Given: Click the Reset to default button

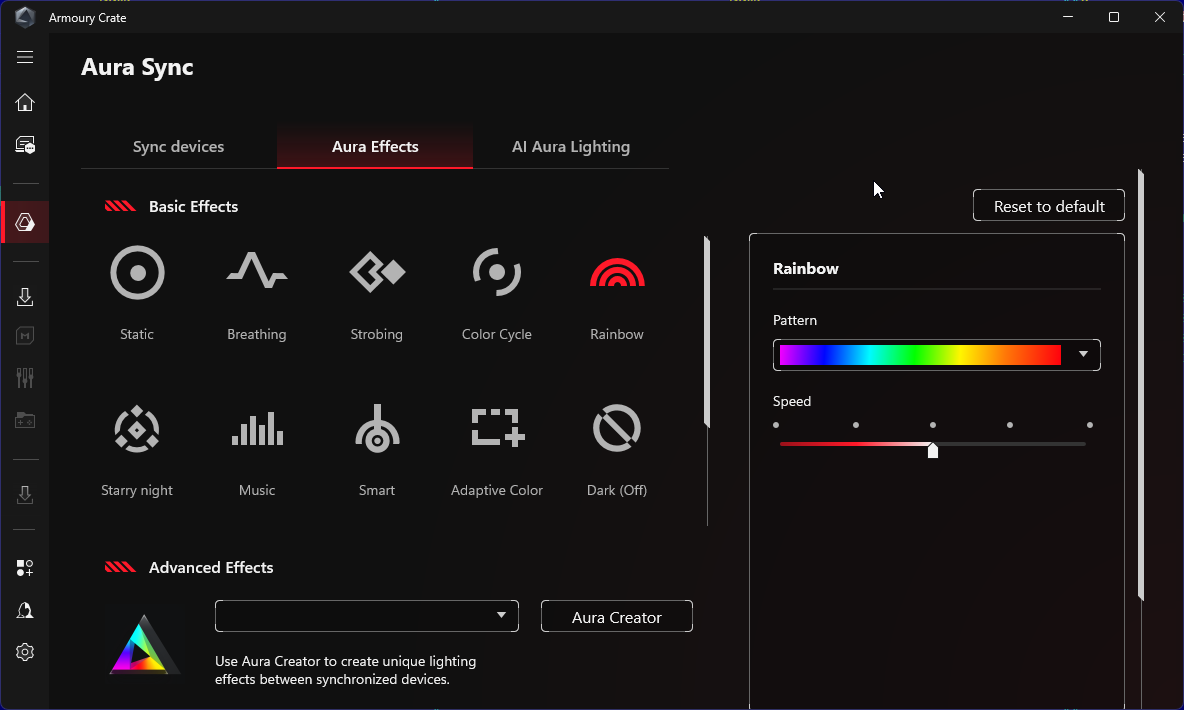Looking at the screenshot, I should point(1049,205).
